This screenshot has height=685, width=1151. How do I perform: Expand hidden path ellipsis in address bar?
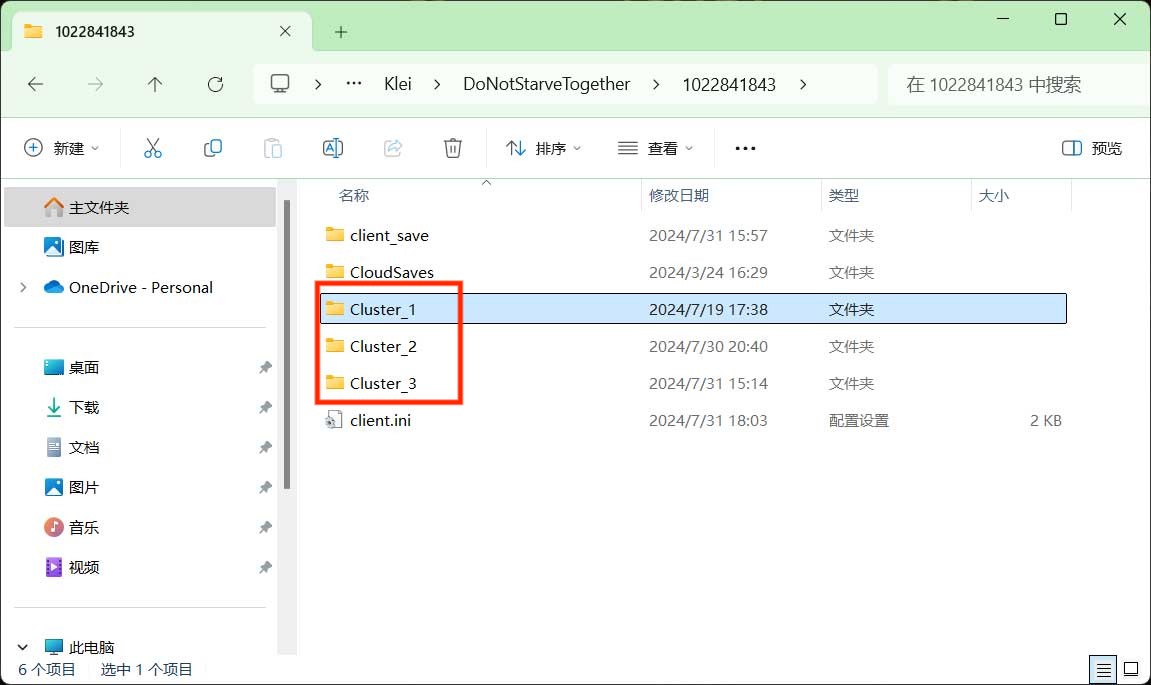click(354, 84)
